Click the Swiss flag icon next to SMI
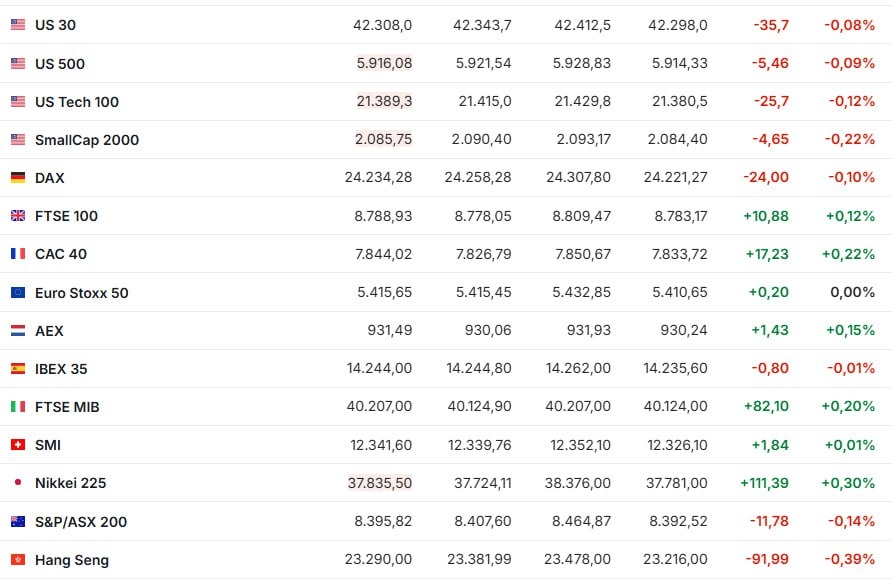Image resolution: width=892 pixels, height=579 pixels. [18, 445]
